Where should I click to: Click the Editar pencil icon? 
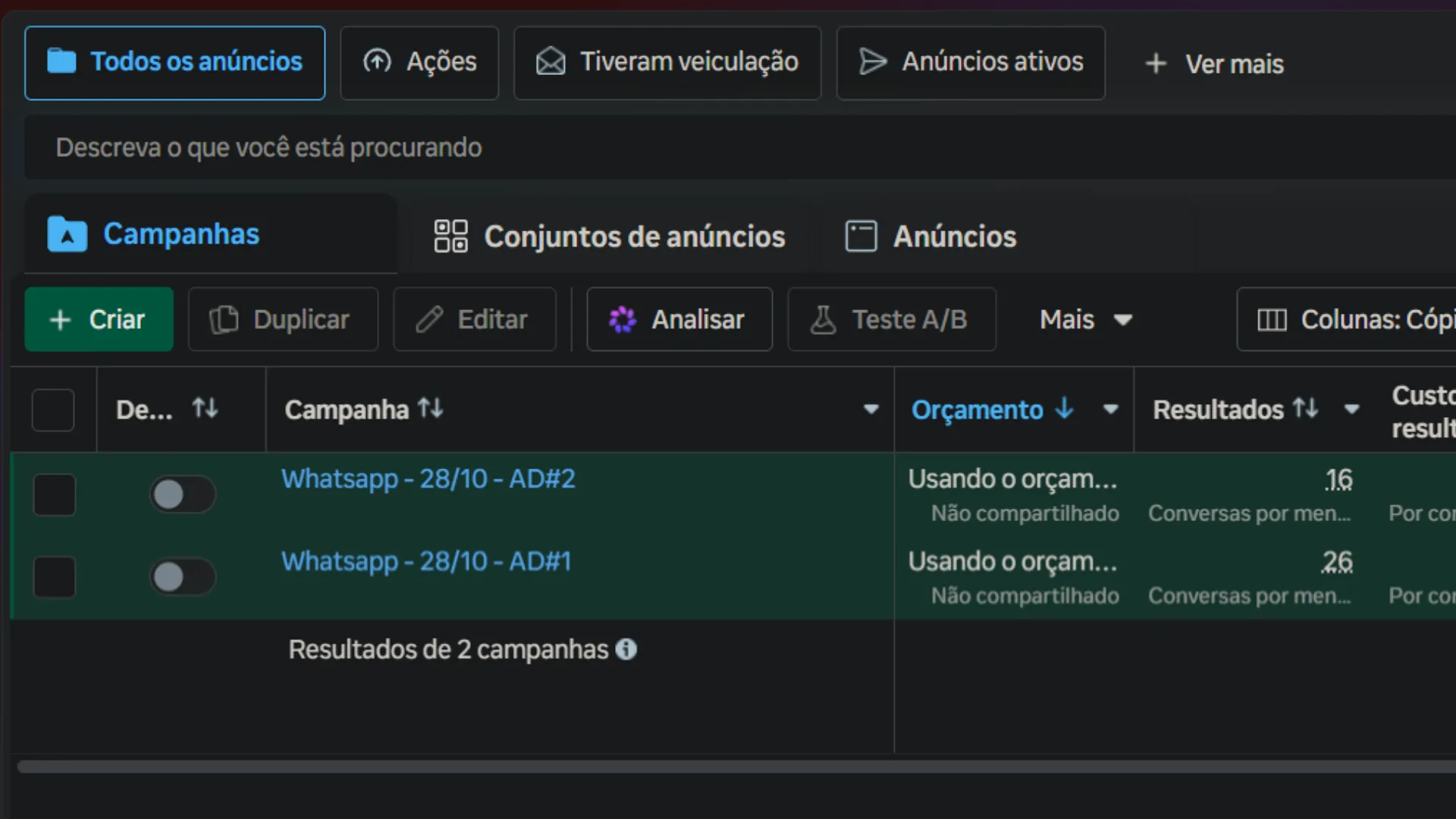tap(429, 319)
